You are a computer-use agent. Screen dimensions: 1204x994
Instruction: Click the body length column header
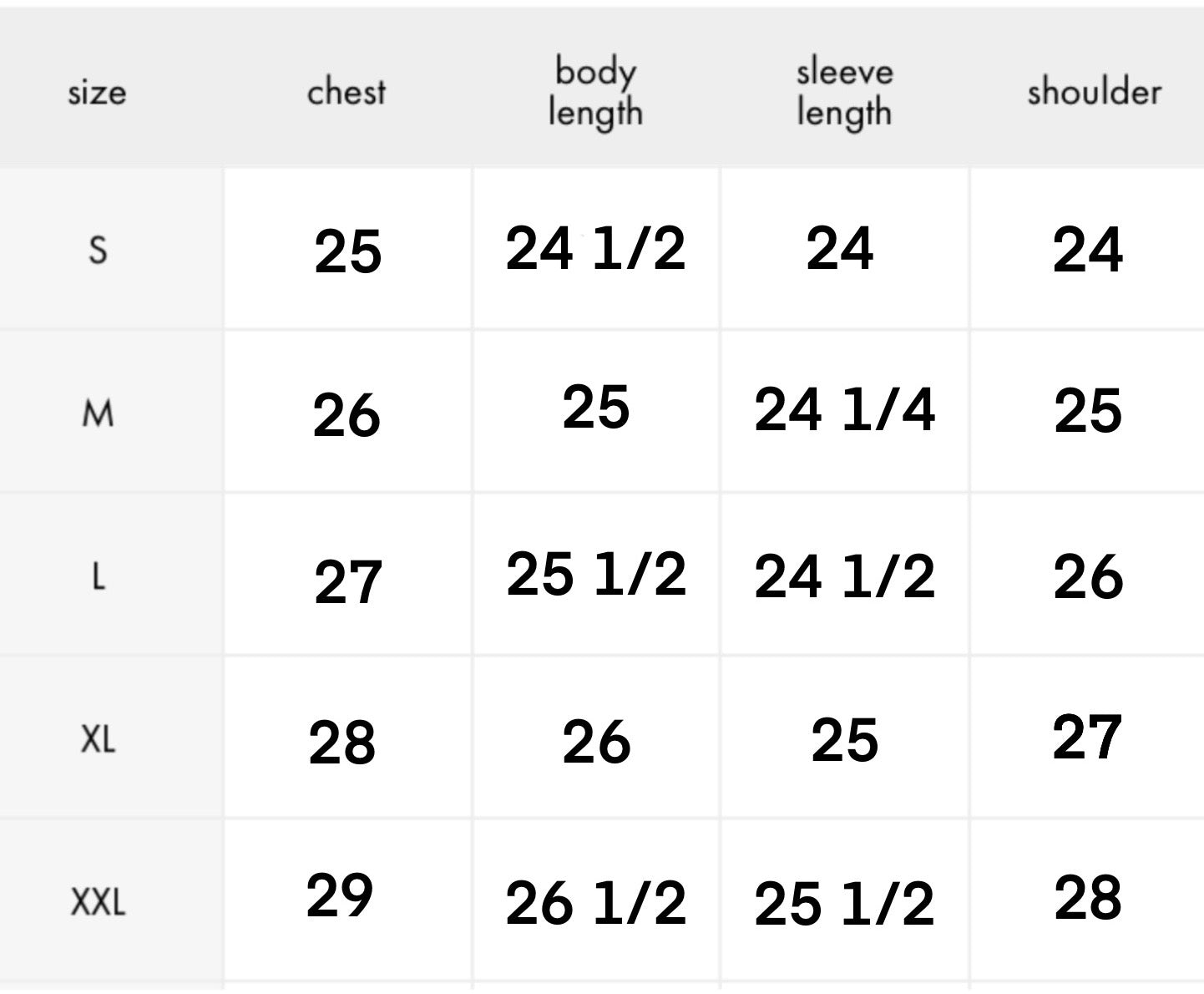(595, 92)
